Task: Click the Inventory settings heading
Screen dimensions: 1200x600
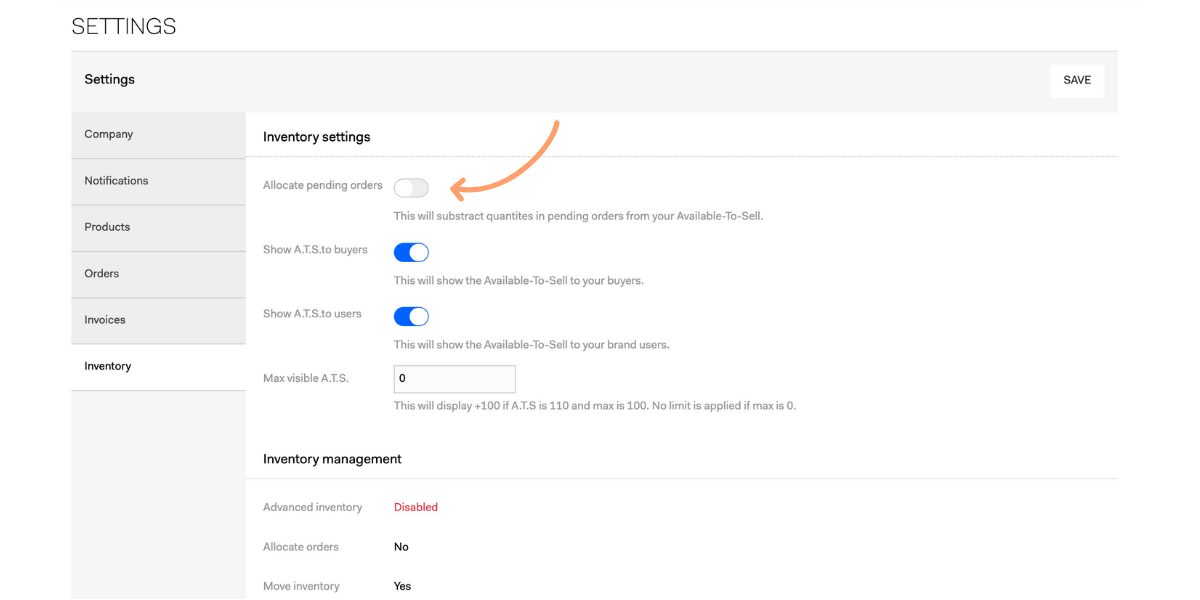Action: click(317, 137)
